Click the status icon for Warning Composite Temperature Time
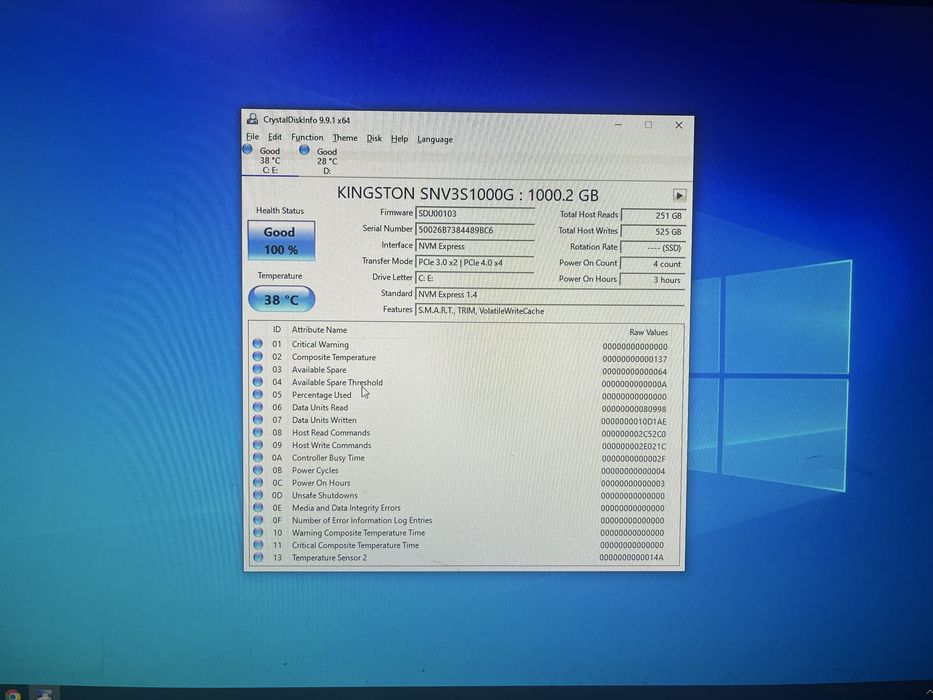Image resolution: width=933 pixels, height=700 pixels. click(x=258, y=532)
